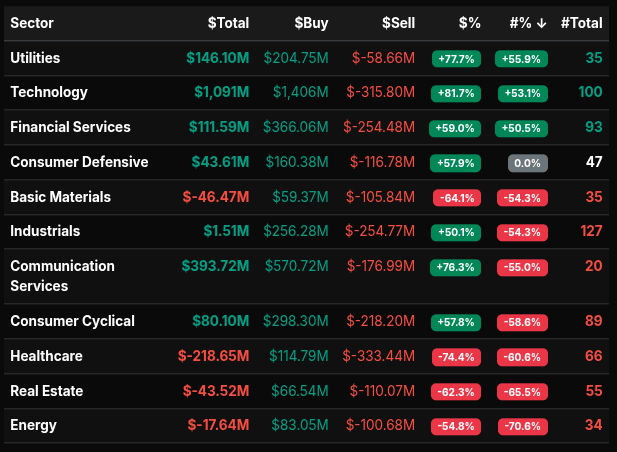Sort table by $Total column

(228, 22)
